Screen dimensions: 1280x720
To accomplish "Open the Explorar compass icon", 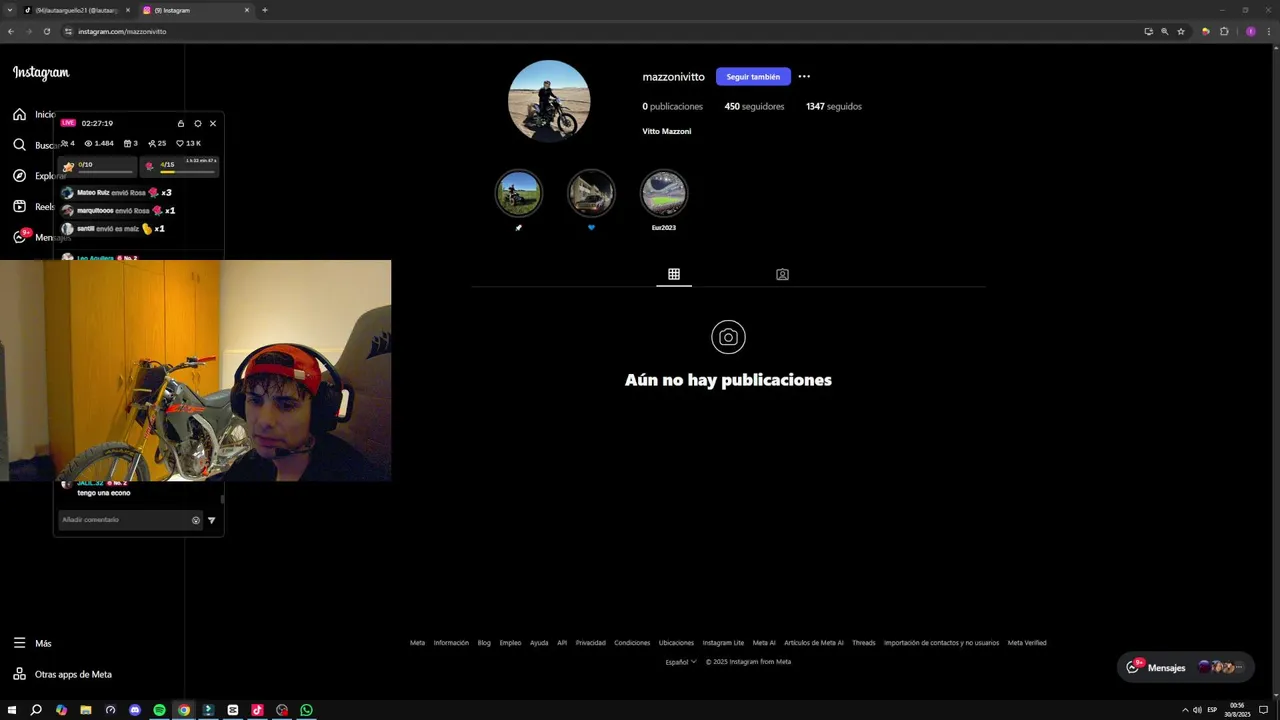I will coord(19,176).
